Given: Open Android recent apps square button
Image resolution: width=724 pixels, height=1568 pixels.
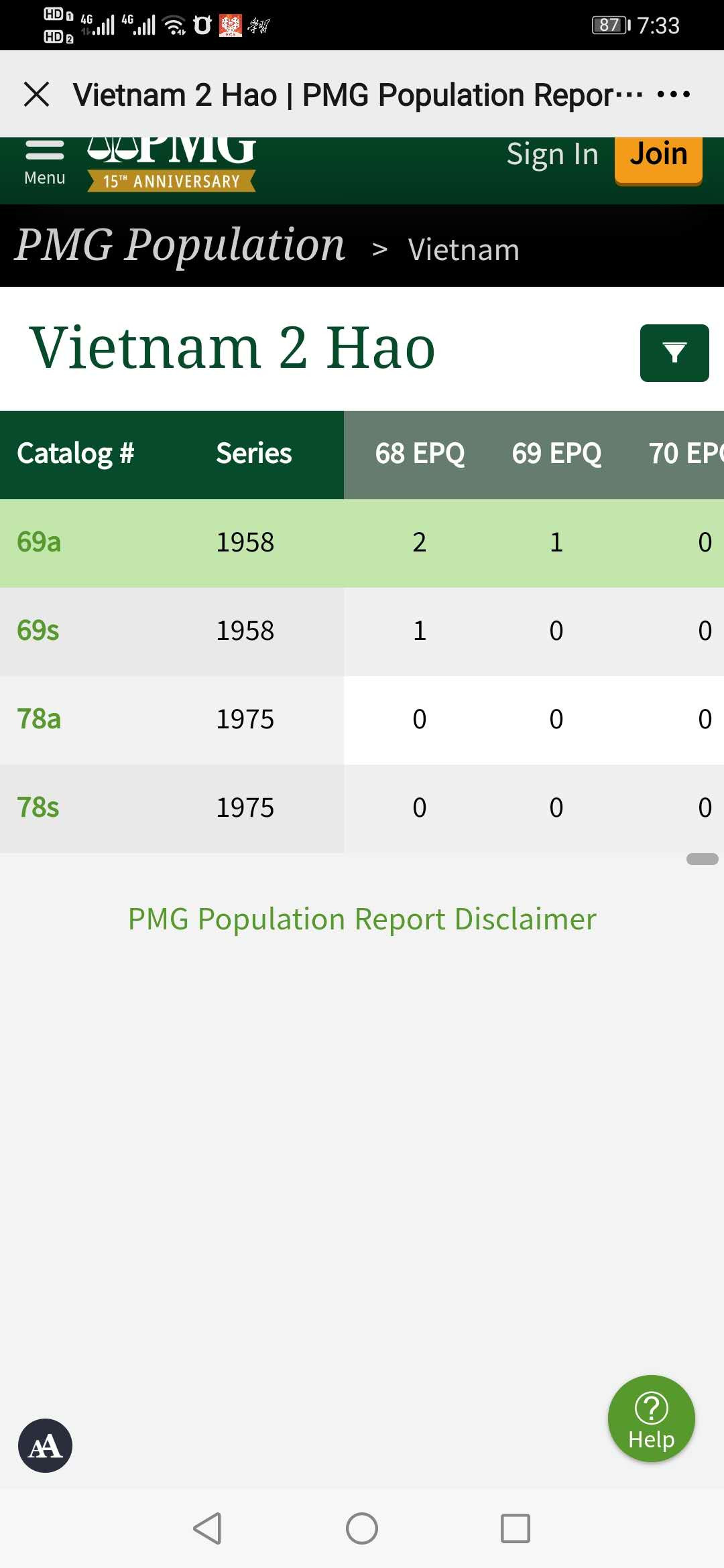Looking at the screenshot, I should tap(515, 1528).
